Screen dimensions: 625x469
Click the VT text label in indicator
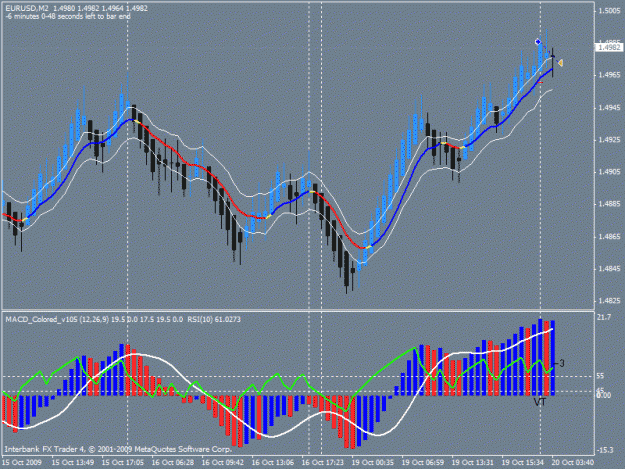tap(540, 402)
